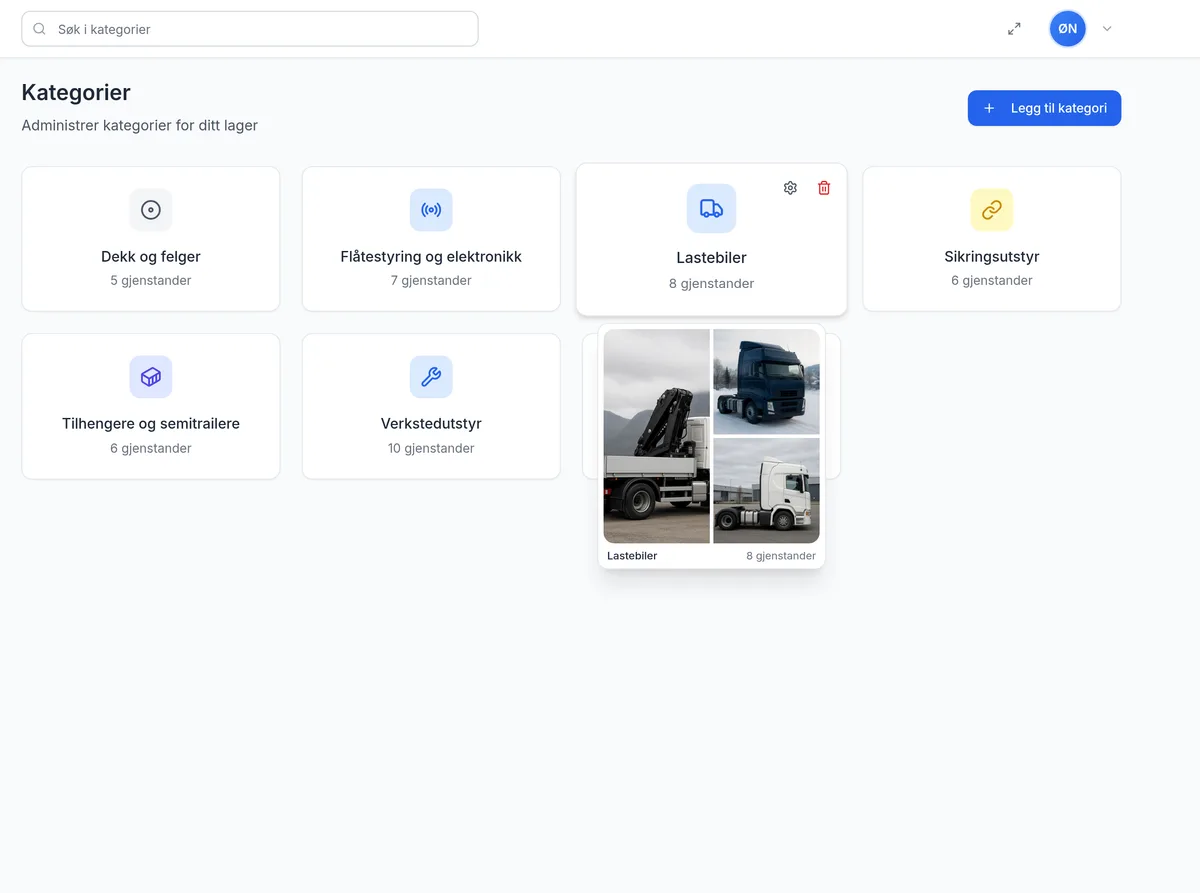1200x893 pixels.
Task: Open the dark blue truck preview image
Action: [x=766, y=382]
